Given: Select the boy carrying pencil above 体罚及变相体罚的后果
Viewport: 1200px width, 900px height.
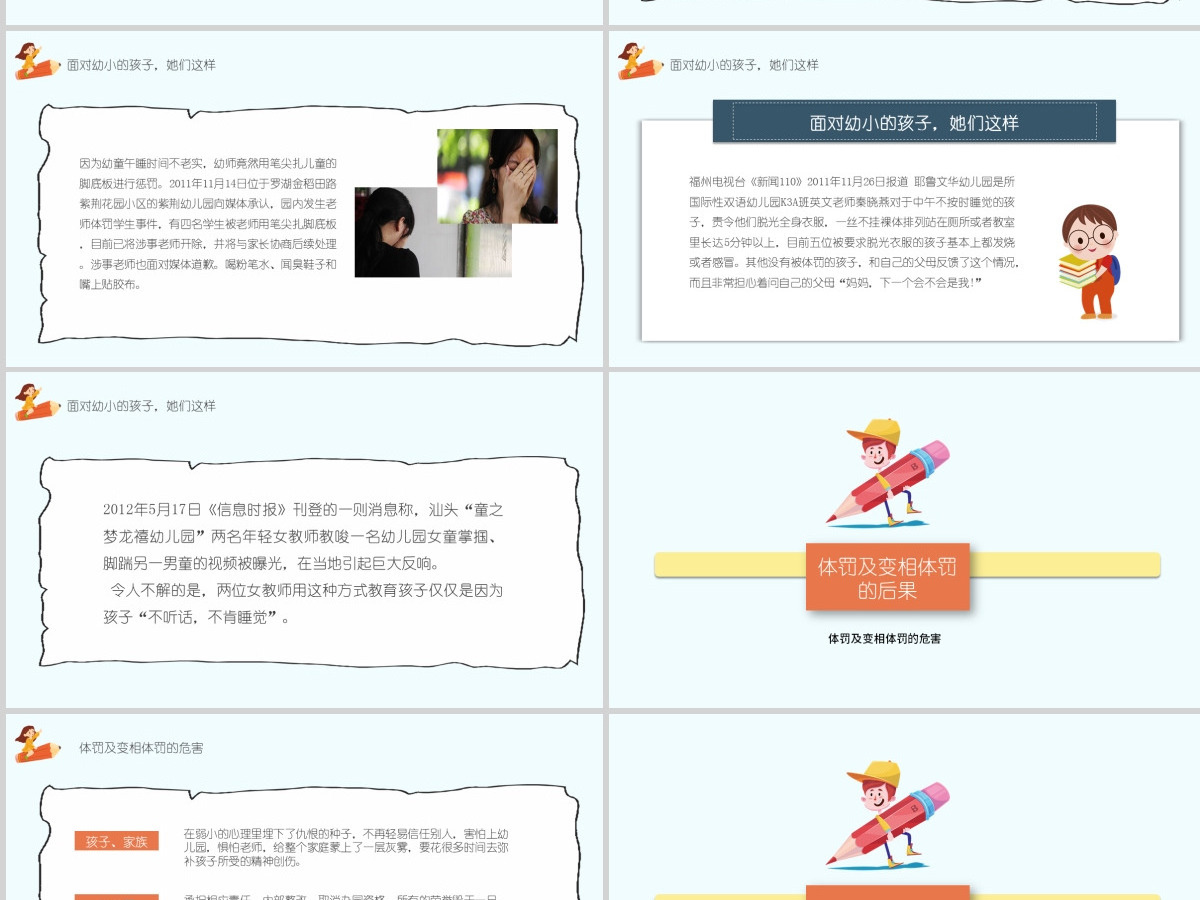Looking at the screenshot, I should pos(888,473).
